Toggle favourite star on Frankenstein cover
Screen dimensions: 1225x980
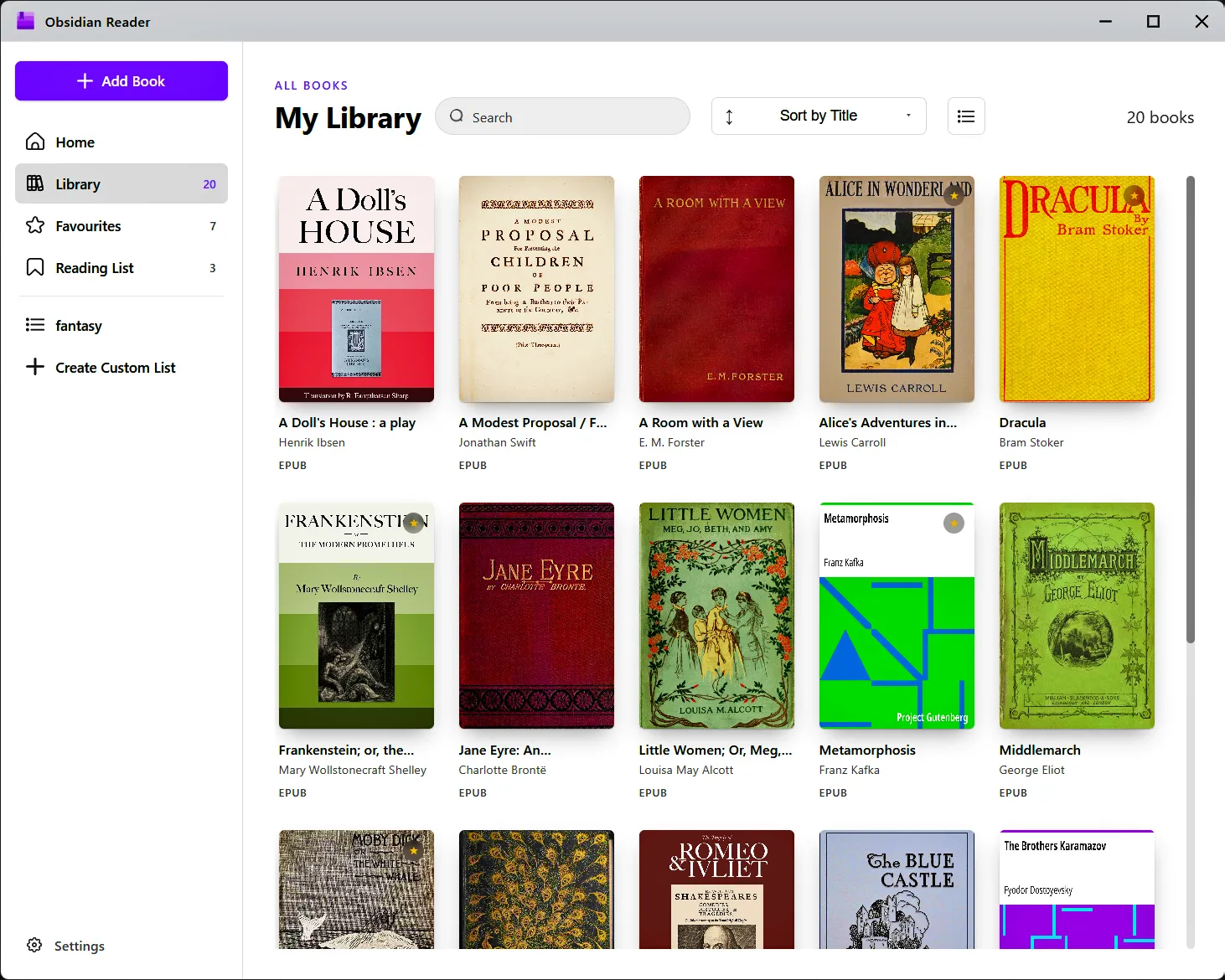click(413, 524)
